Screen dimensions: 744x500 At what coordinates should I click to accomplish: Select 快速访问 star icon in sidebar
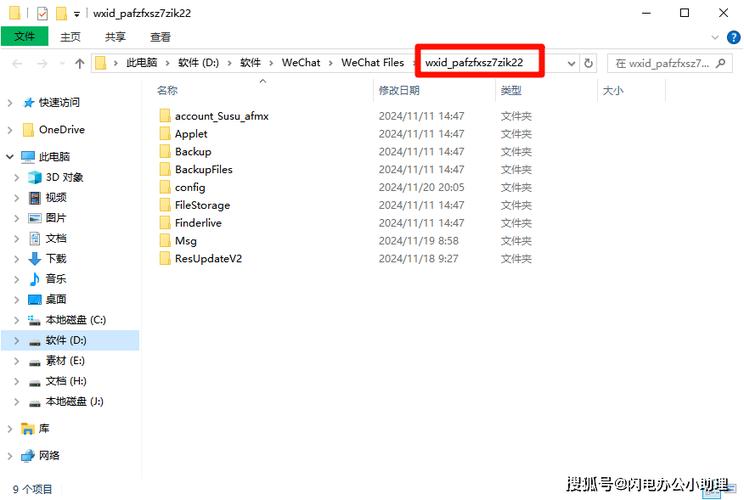(29, 102)
